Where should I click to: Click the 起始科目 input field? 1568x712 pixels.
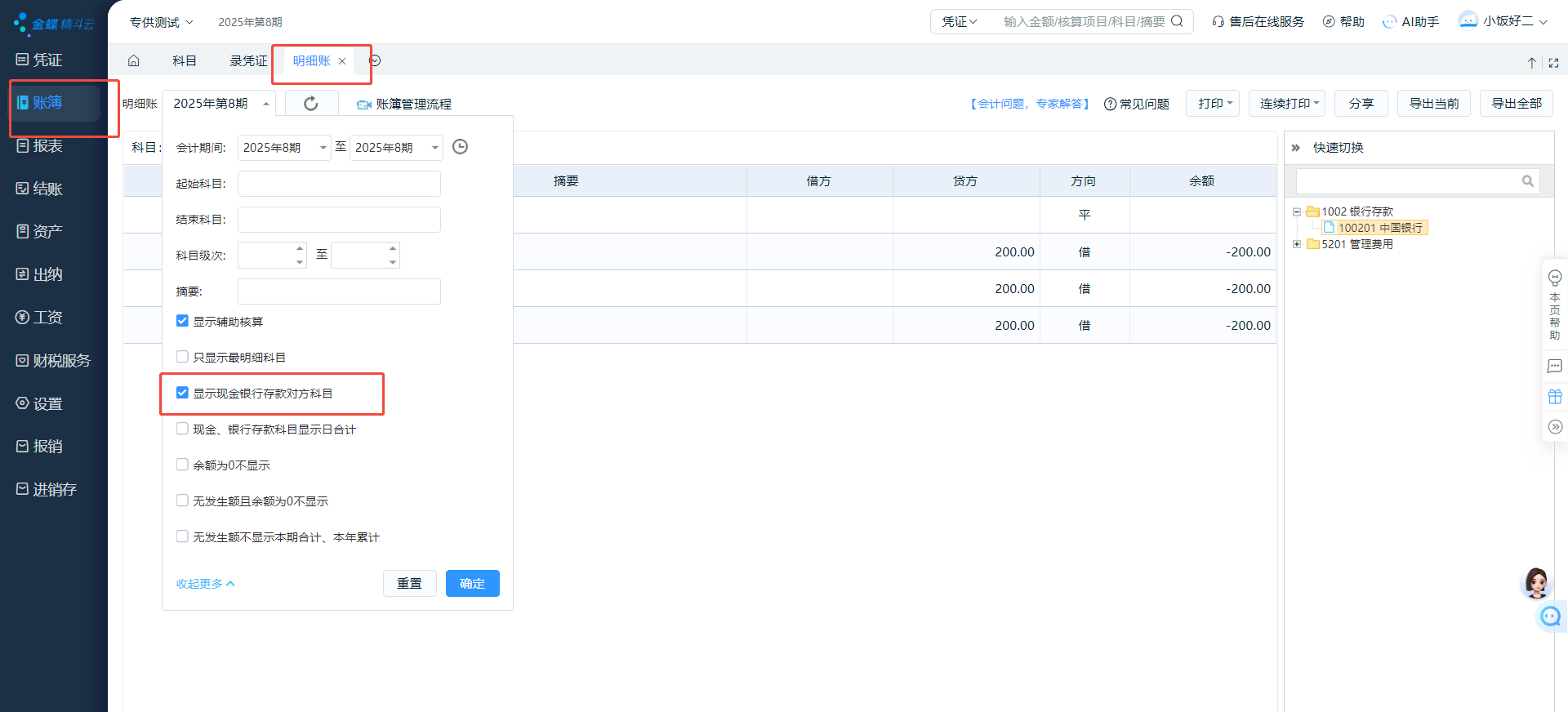[x=339, y=184]
